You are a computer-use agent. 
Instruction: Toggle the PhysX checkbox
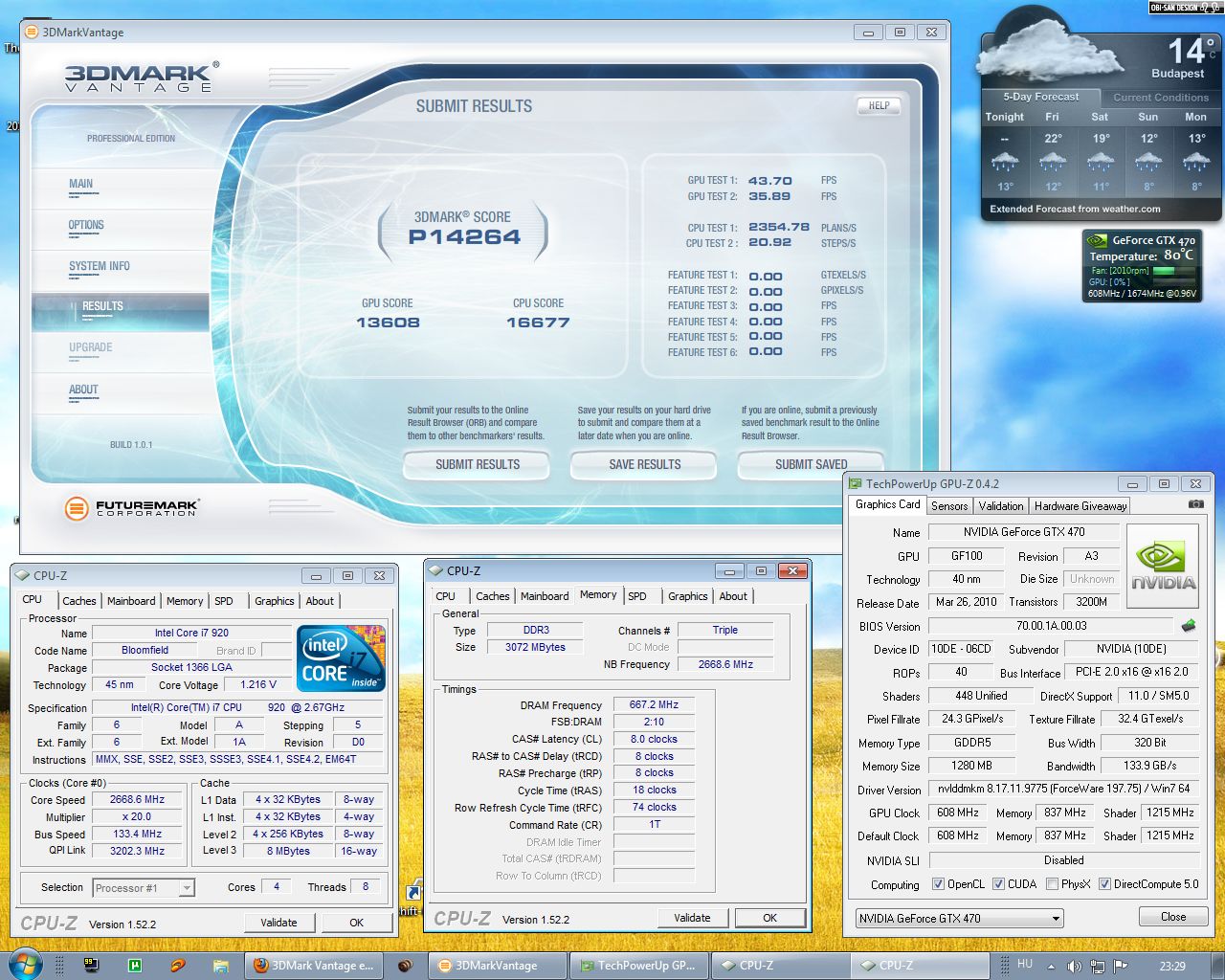click(1053, 884)
